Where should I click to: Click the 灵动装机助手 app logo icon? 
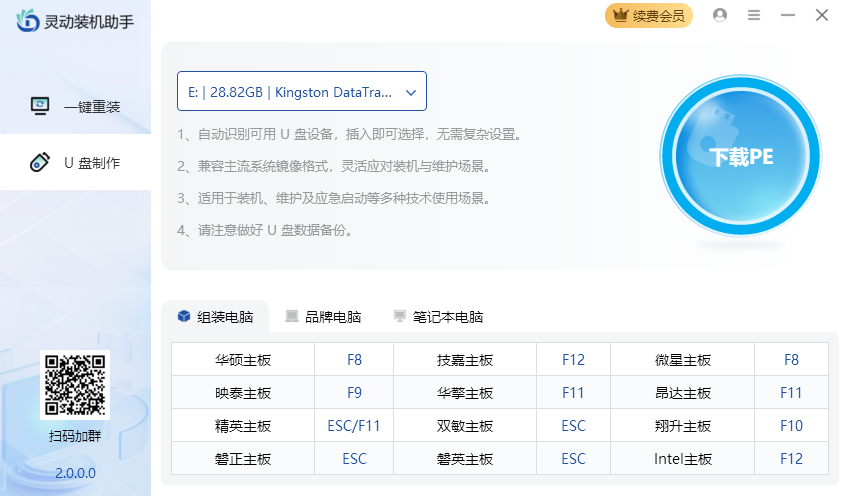(x=27, y=20)
